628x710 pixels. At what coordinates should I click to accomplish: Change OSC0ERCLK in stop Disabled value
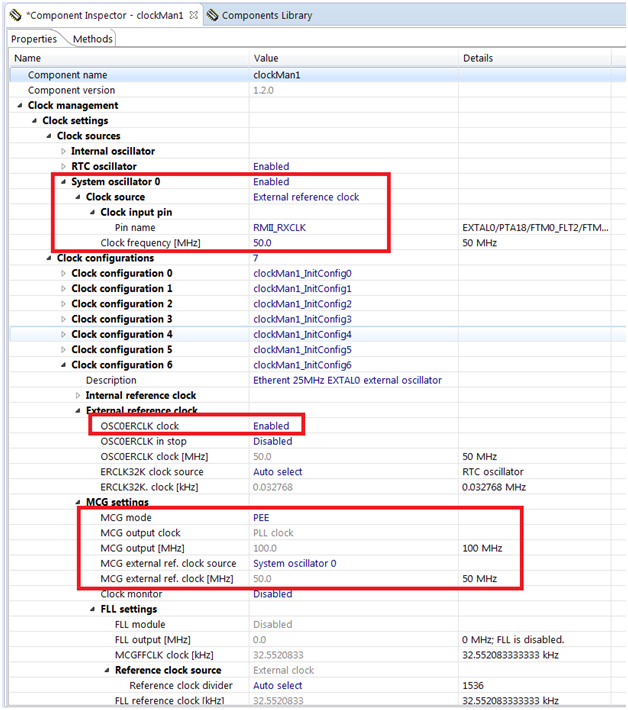click(x=273, y=441)
